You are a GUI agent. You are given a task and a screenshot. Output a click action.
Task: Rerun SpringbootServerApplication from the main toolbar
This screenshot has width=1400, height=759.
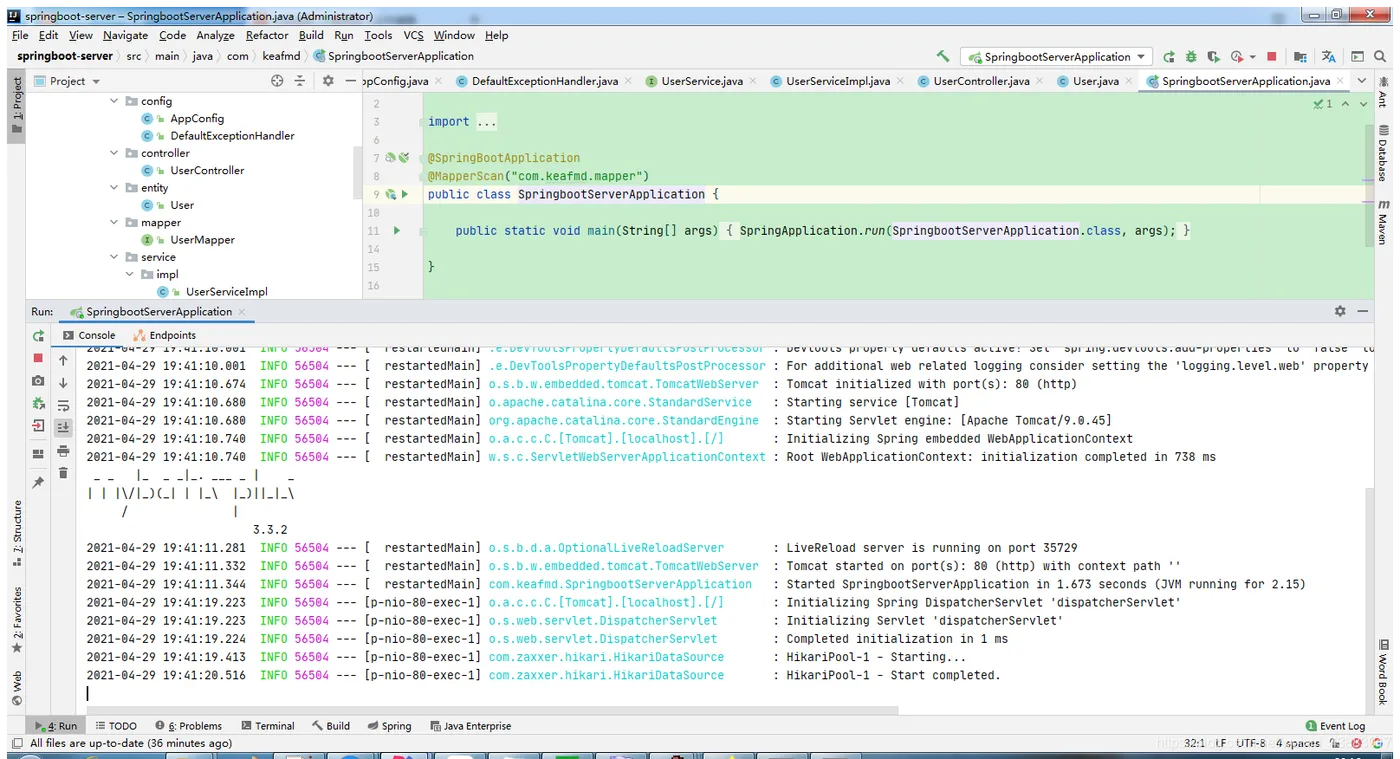coord(1169,57)
